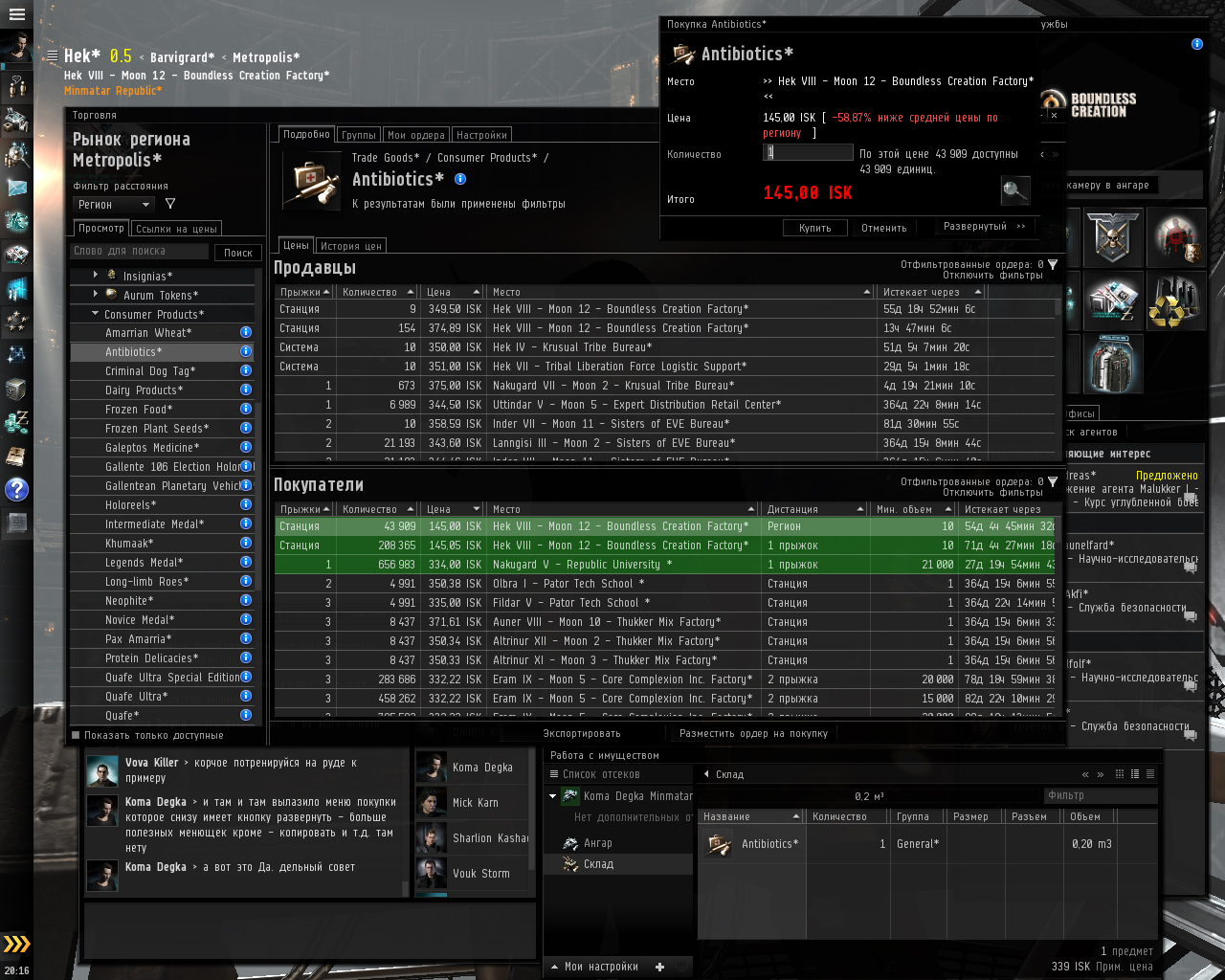Toggle the sellers filter funnel icon
Screen dimensions: 1225x980
tap(1053, 264)
